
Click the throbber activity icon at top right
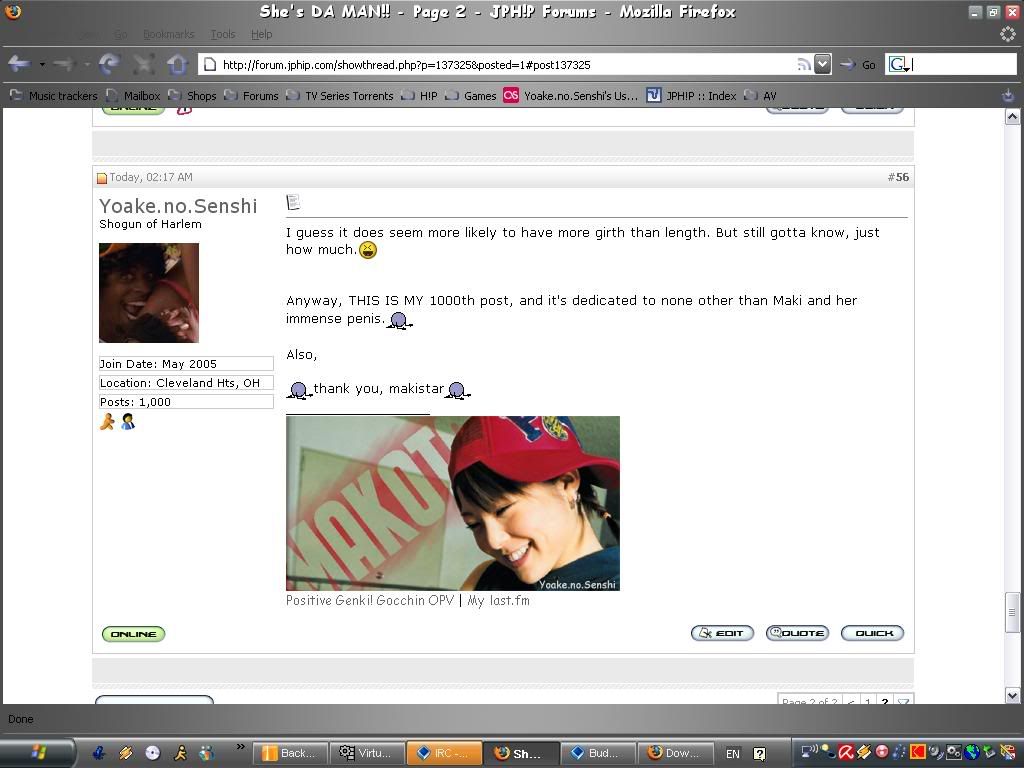tap(1008, 34)
